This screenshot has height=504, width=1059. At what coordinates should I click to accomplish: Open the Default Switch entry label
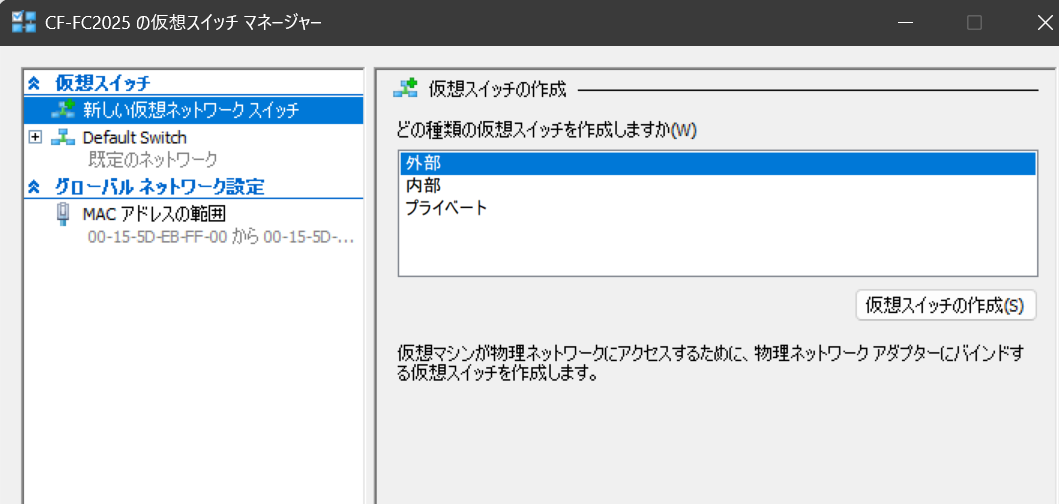tap(134, 137)
